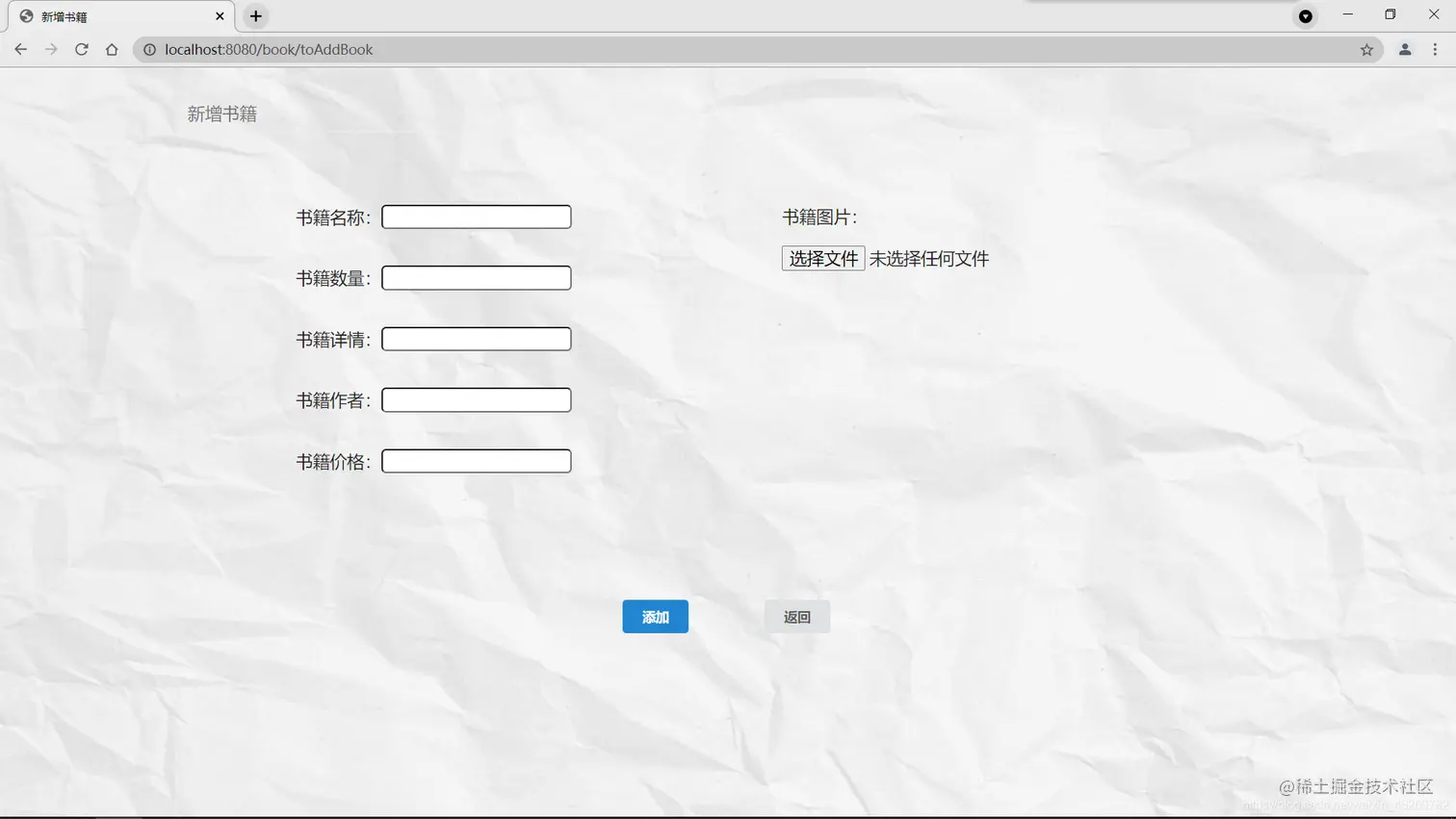The width and height of the screenshot is (1456, 819).
Task: Focus the 书籍详情 input field
Action: [477, 339]
